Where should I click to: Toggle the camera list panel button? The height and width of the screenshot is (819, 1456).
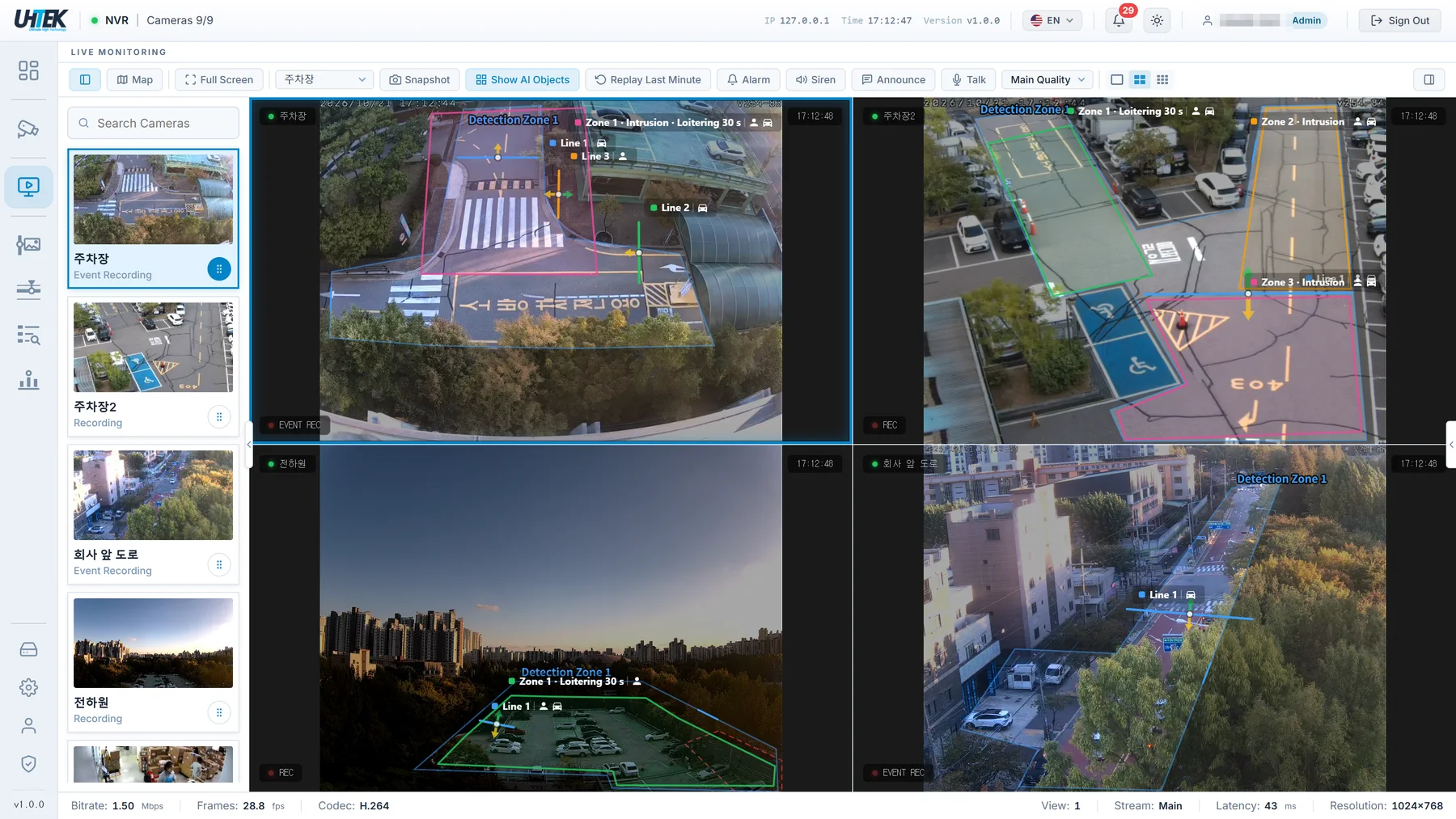pyautogui.click(x=85, y=79)
